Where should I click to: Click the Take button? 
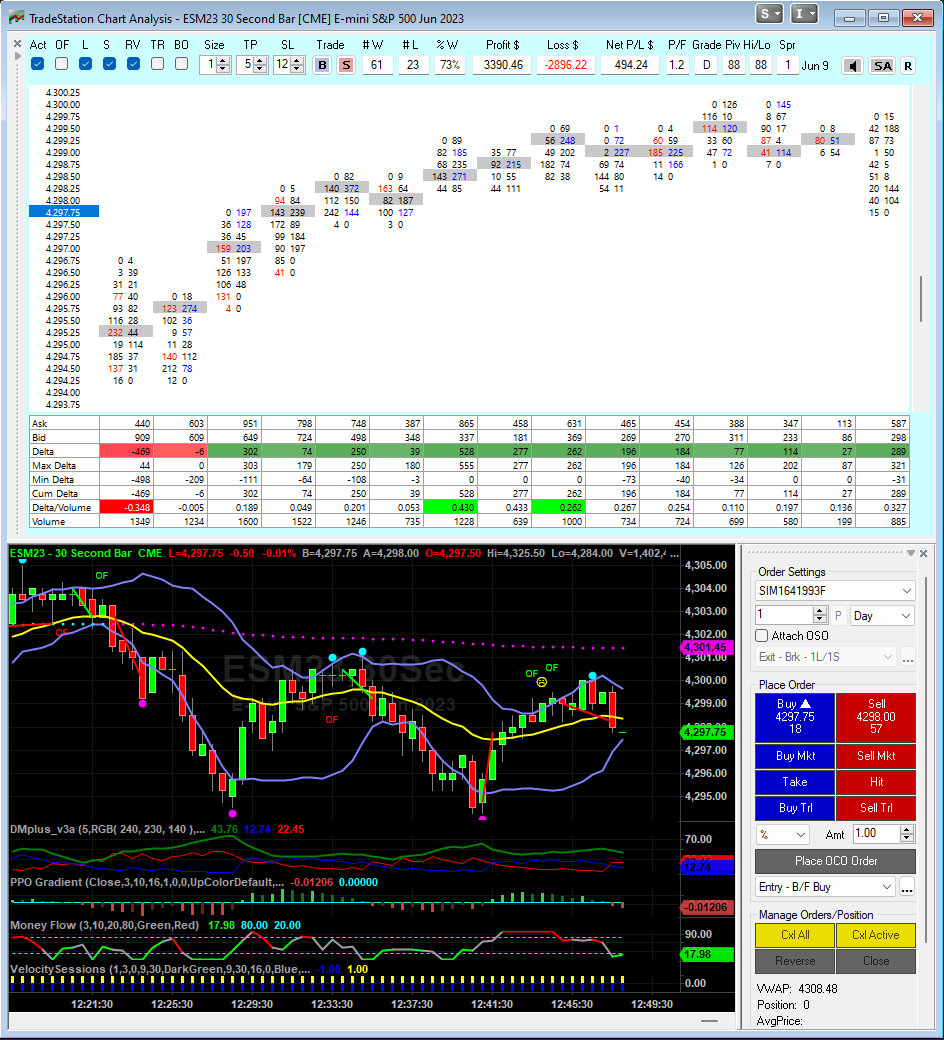coord(795,782)
